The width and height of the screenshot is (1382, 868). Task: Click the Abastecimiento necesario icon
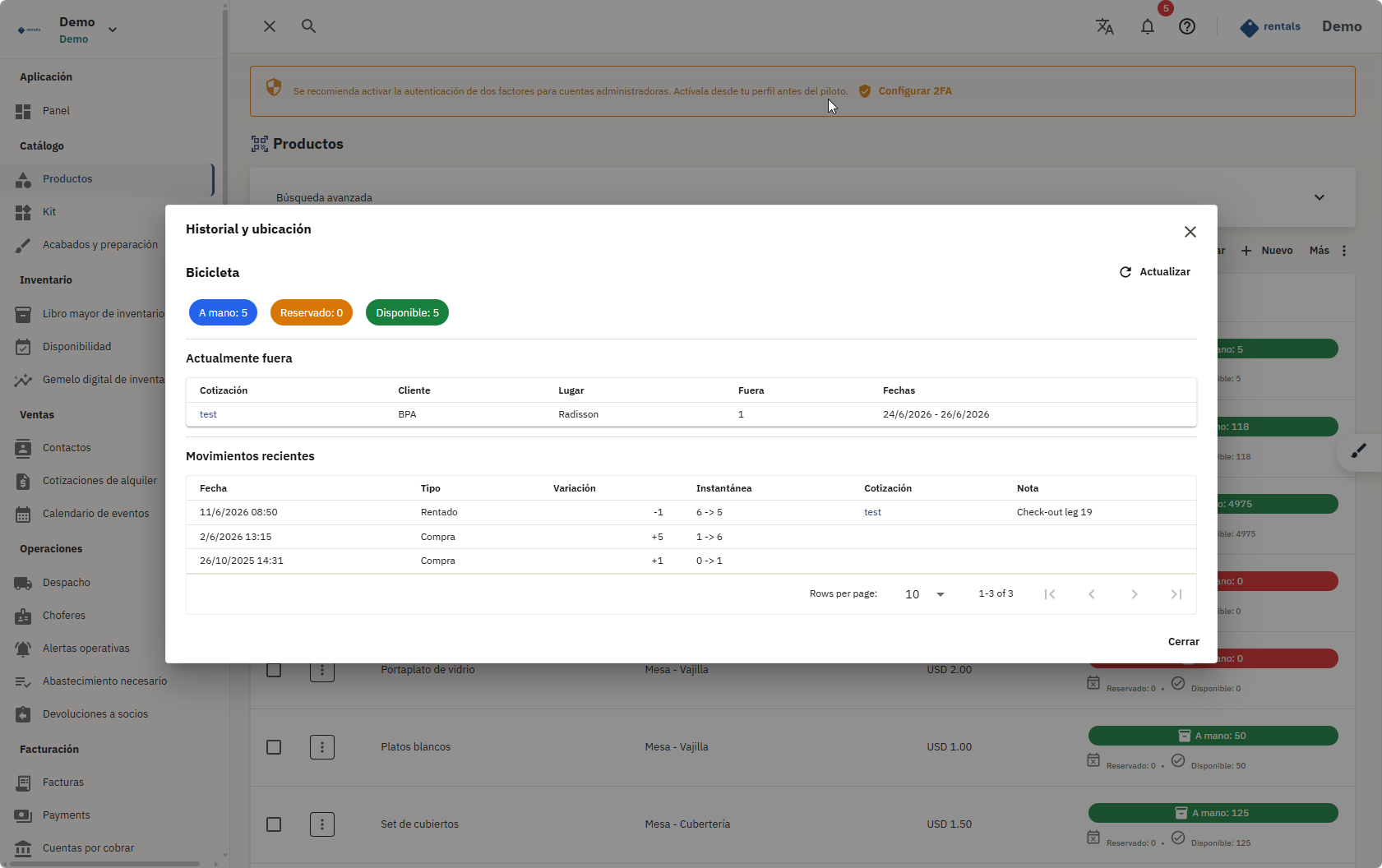coord(23,681)
